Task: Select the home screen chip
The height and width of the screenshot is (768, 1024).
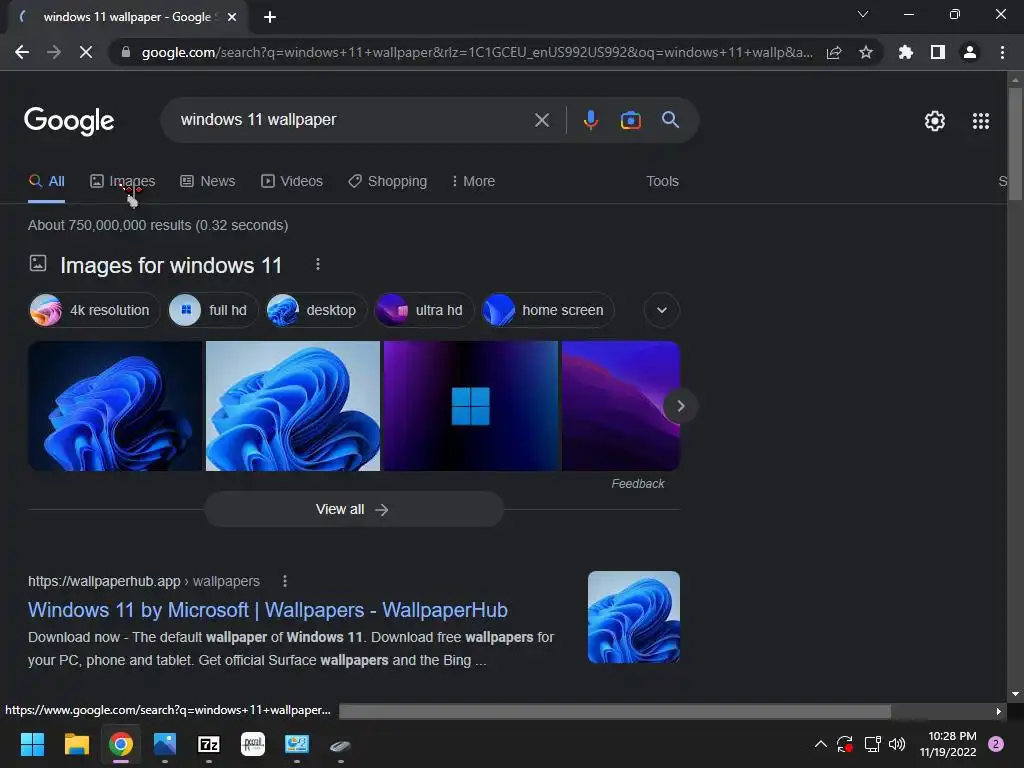Action: (x=547, y=310)
